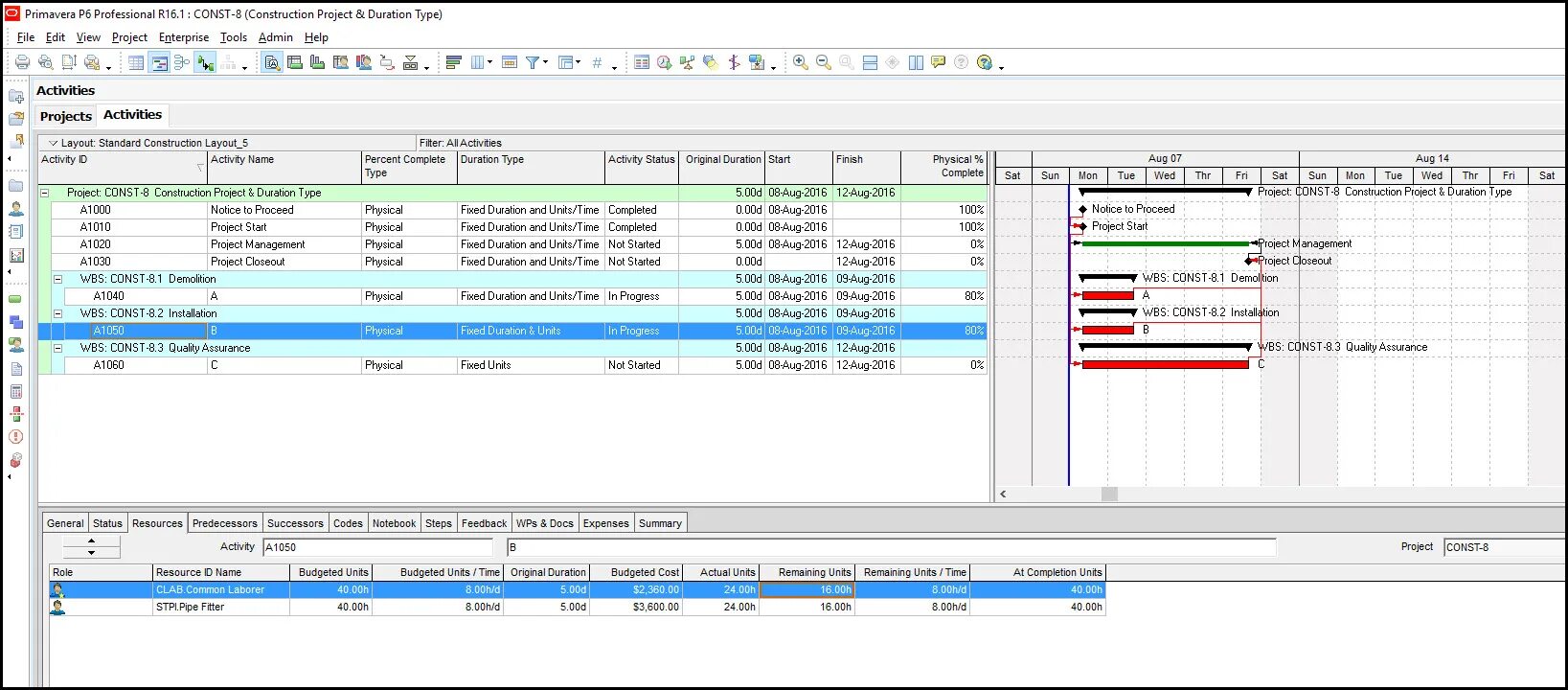The height and width of the screenshot is (690, 1568).
Task: Toggle the Activity Details pane icon
Action: click(x=272, y=63)
